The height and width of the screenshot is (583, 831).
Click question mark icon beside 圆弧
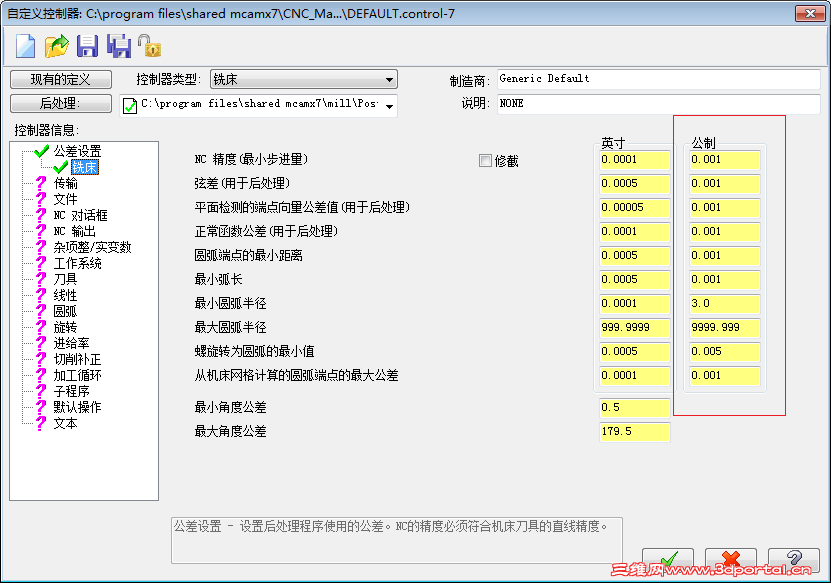click(41, 311)
